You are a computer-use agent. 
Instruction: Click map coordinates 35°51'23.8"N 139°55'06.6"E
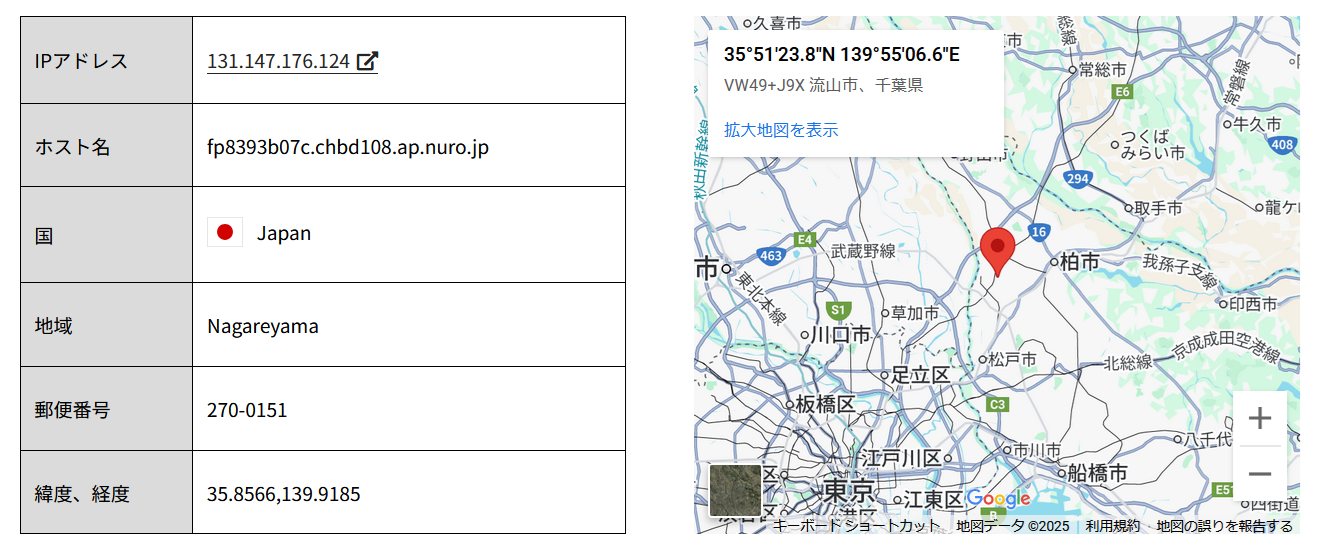click(x=842, y=54)
